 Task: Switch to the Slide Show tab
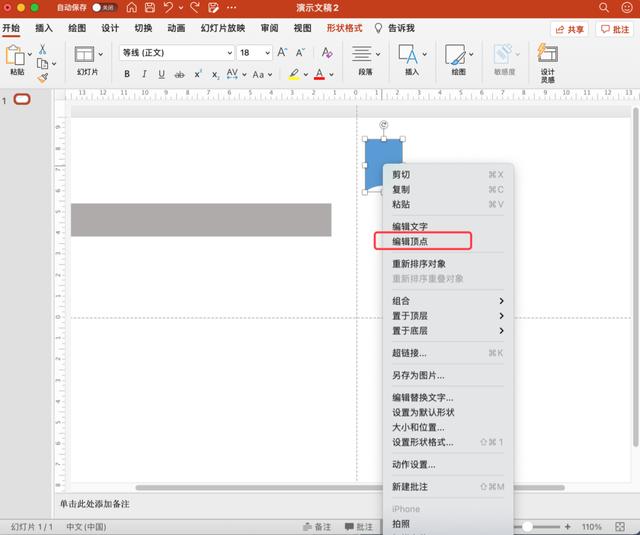click(222, 28)
